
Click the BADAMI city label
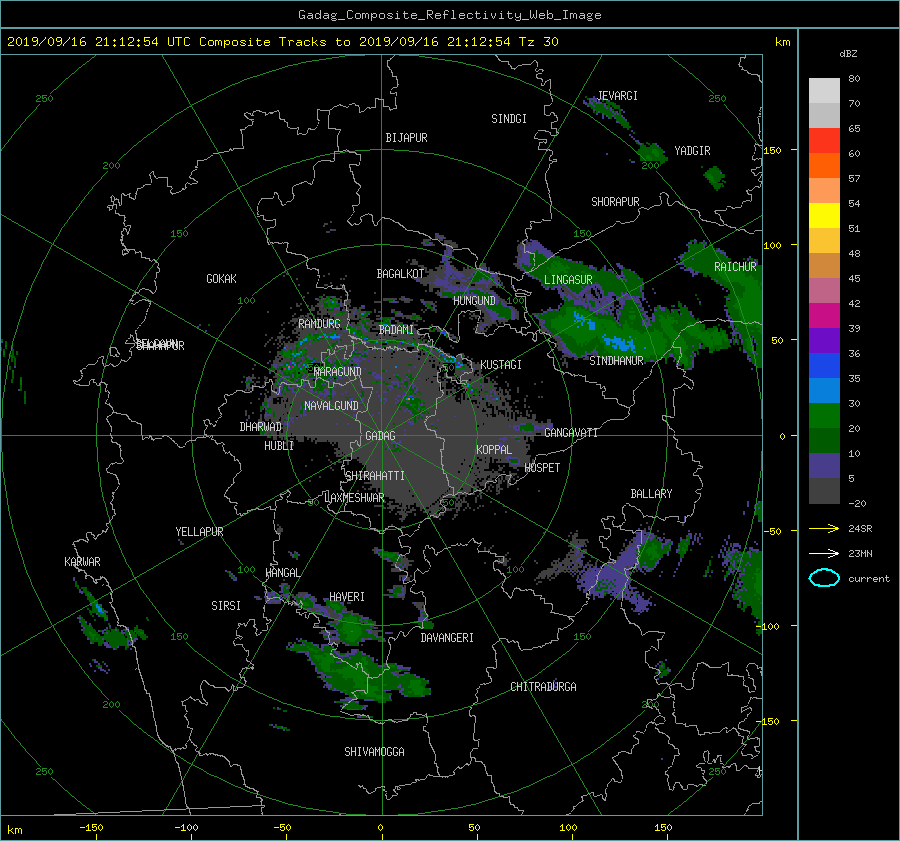click(396, 330)
